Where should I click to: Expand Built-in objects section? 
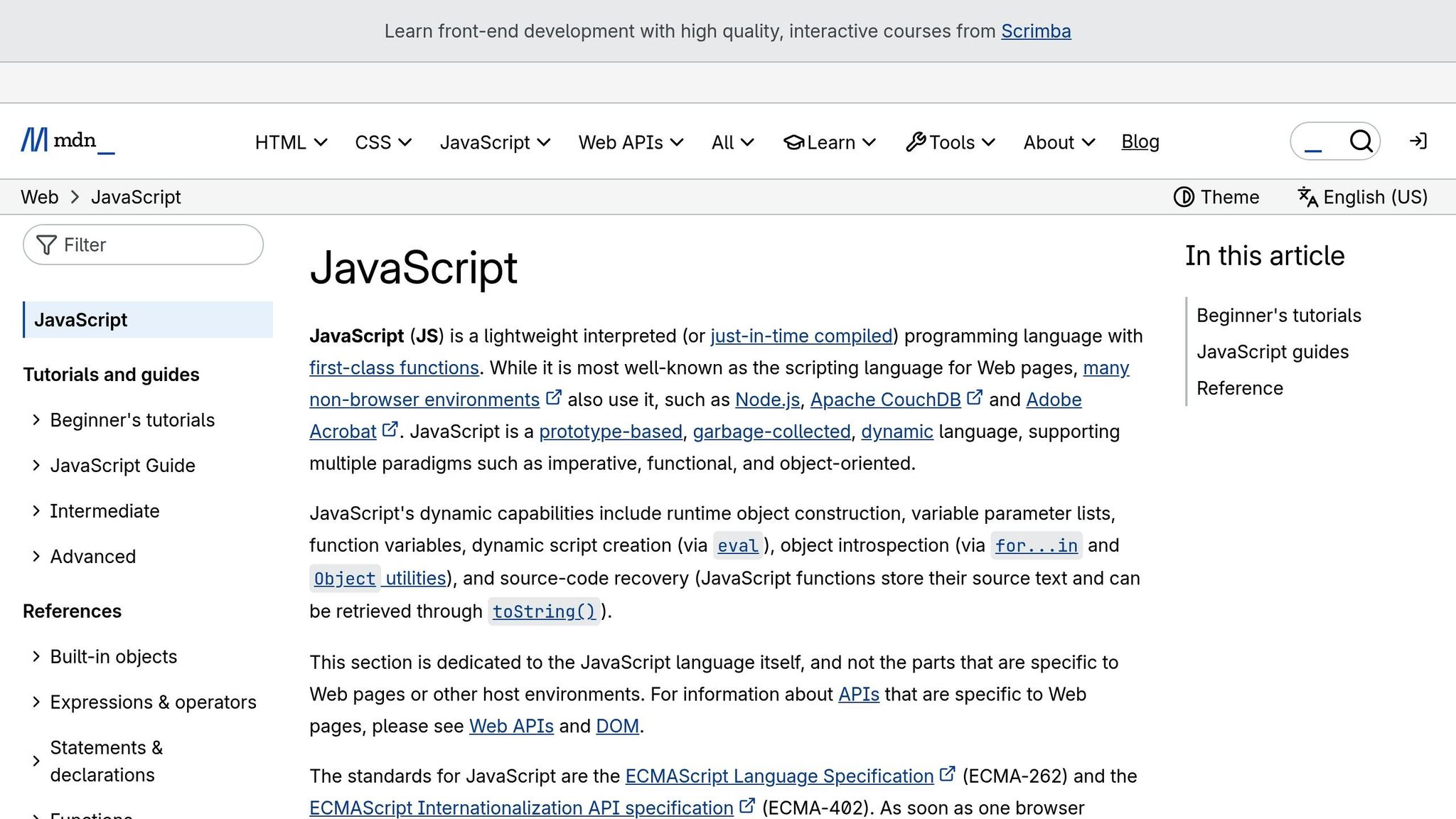(x=114, y=656)
